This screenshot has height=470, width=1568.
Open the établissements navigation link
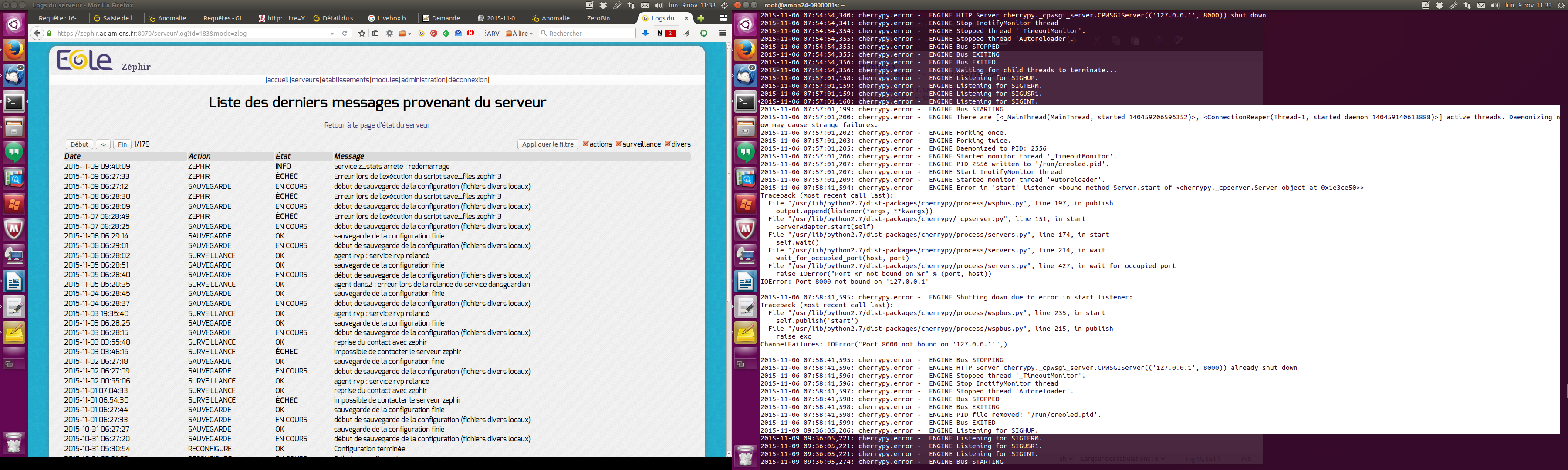[345, 80]
